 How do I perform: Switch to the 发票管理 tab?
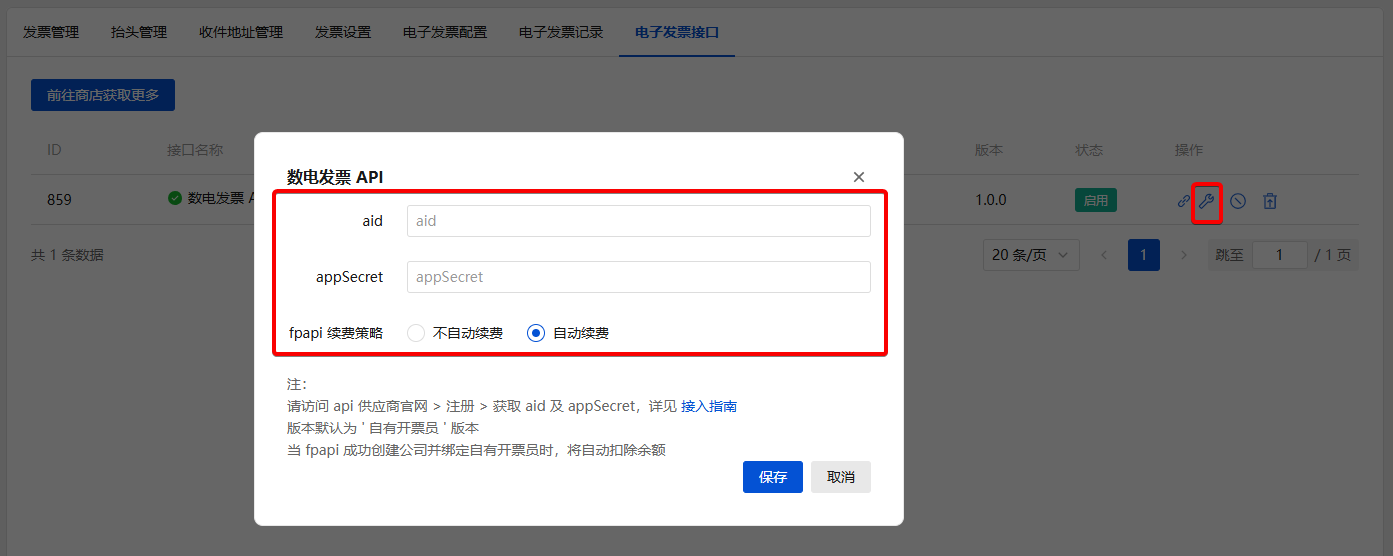coord(51,32)
